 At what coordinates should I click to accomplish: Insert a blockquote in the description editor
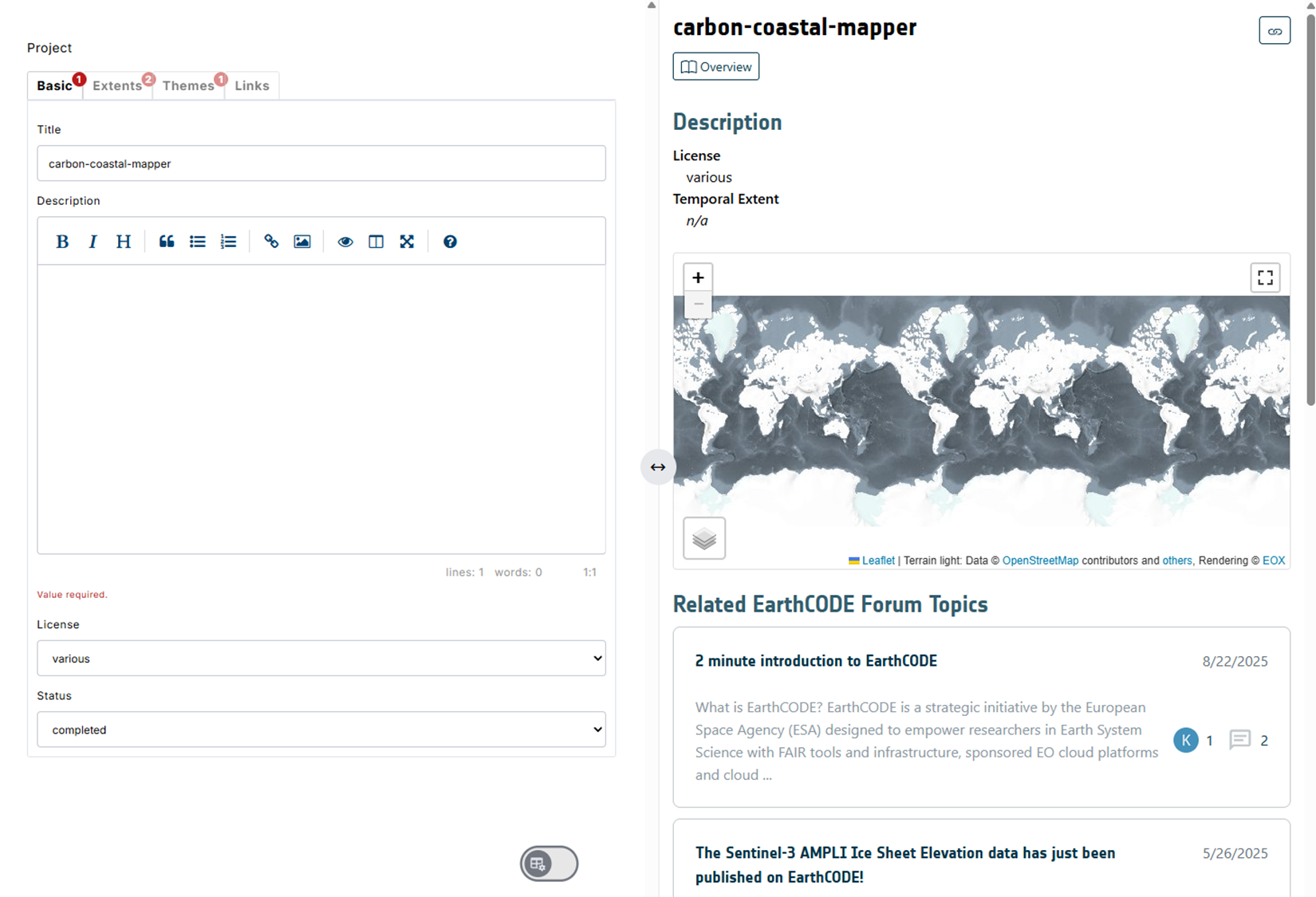(x=166, y=241)
